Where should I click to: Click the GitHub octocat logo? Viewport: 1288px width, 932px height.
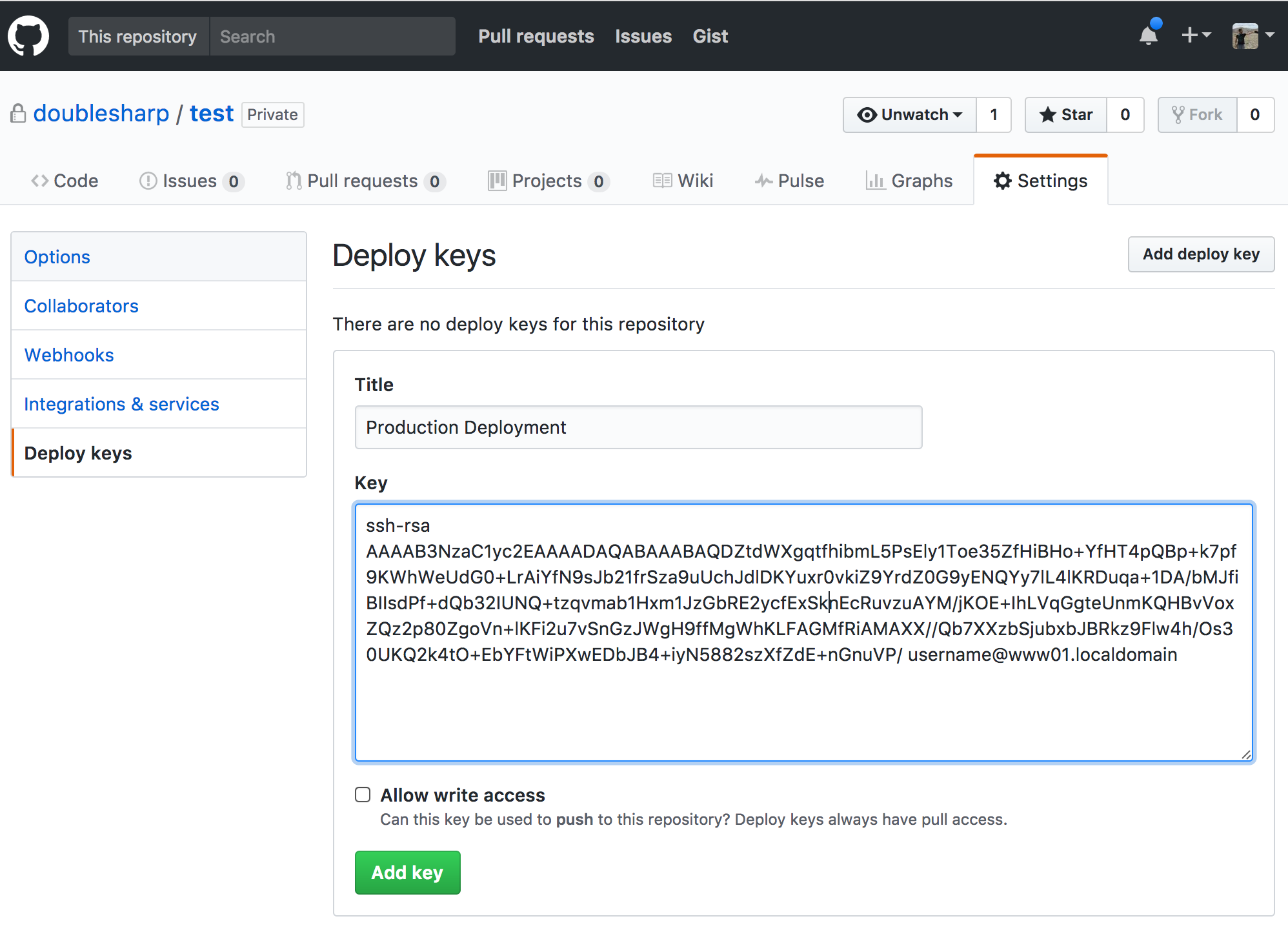28,36
